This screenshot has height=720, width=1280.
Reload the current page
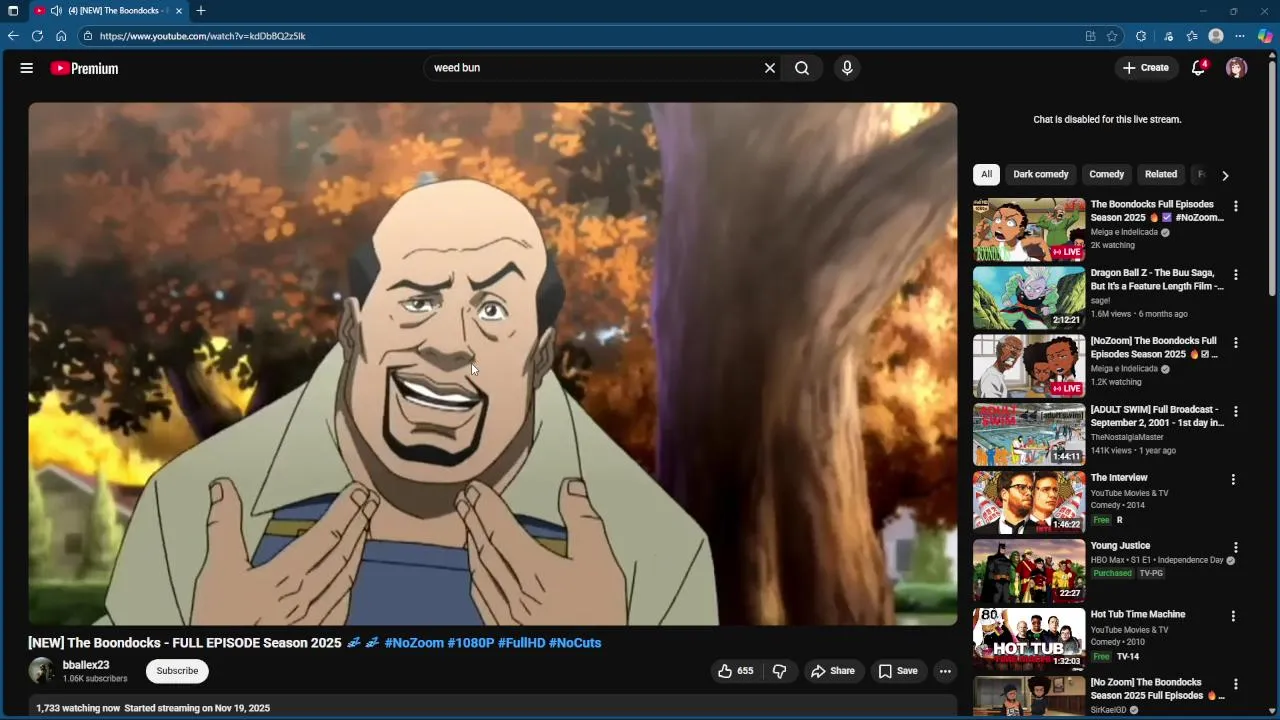[x=37, y=36]
